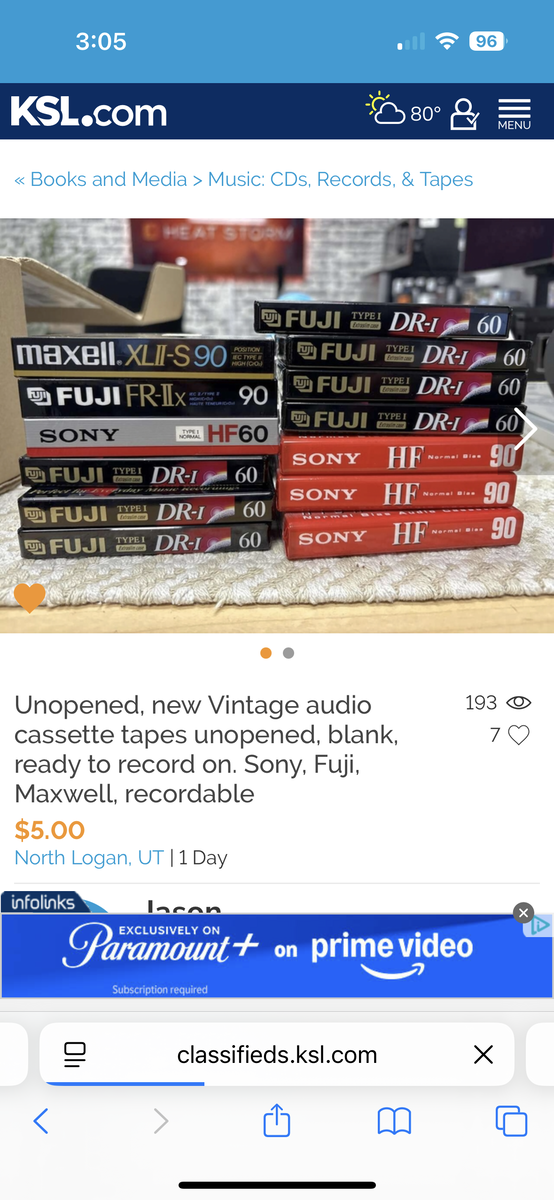Tap the weather forecast sun-cloud icon
The height and width of the screenshot is (1200, 554).
pos(385,109)
